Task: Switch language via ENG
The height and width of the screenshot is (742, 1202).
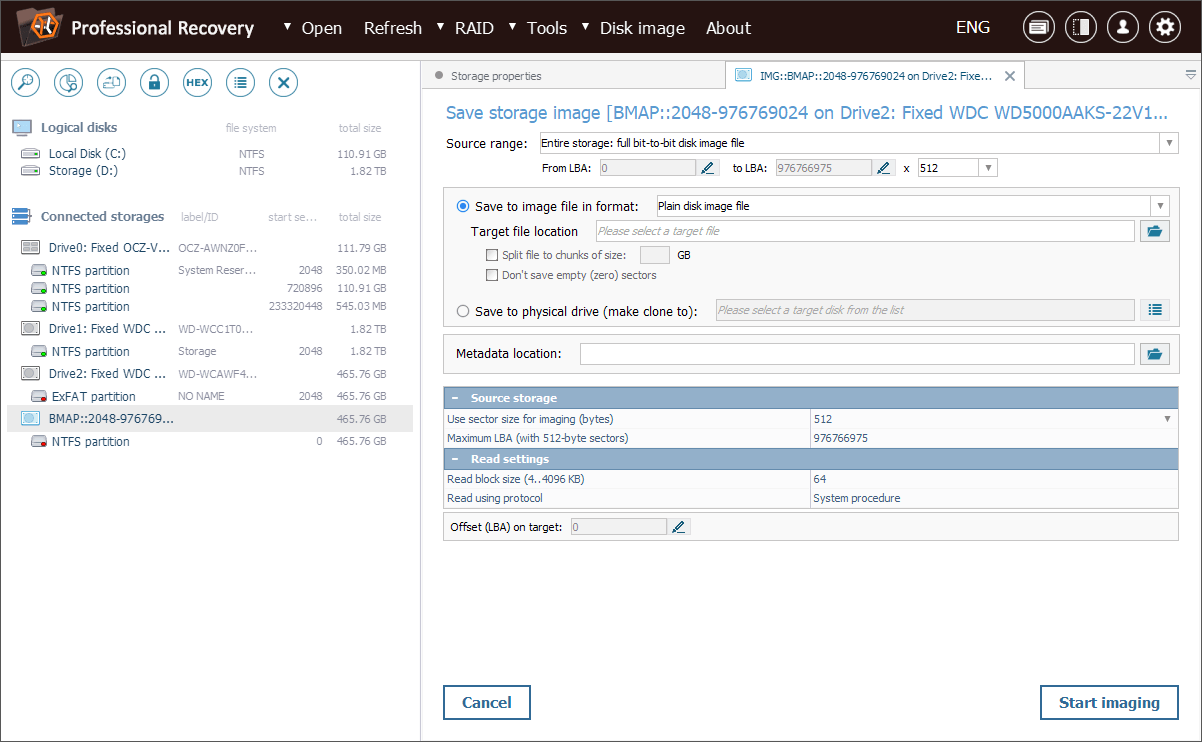Action: click(973, 27)
